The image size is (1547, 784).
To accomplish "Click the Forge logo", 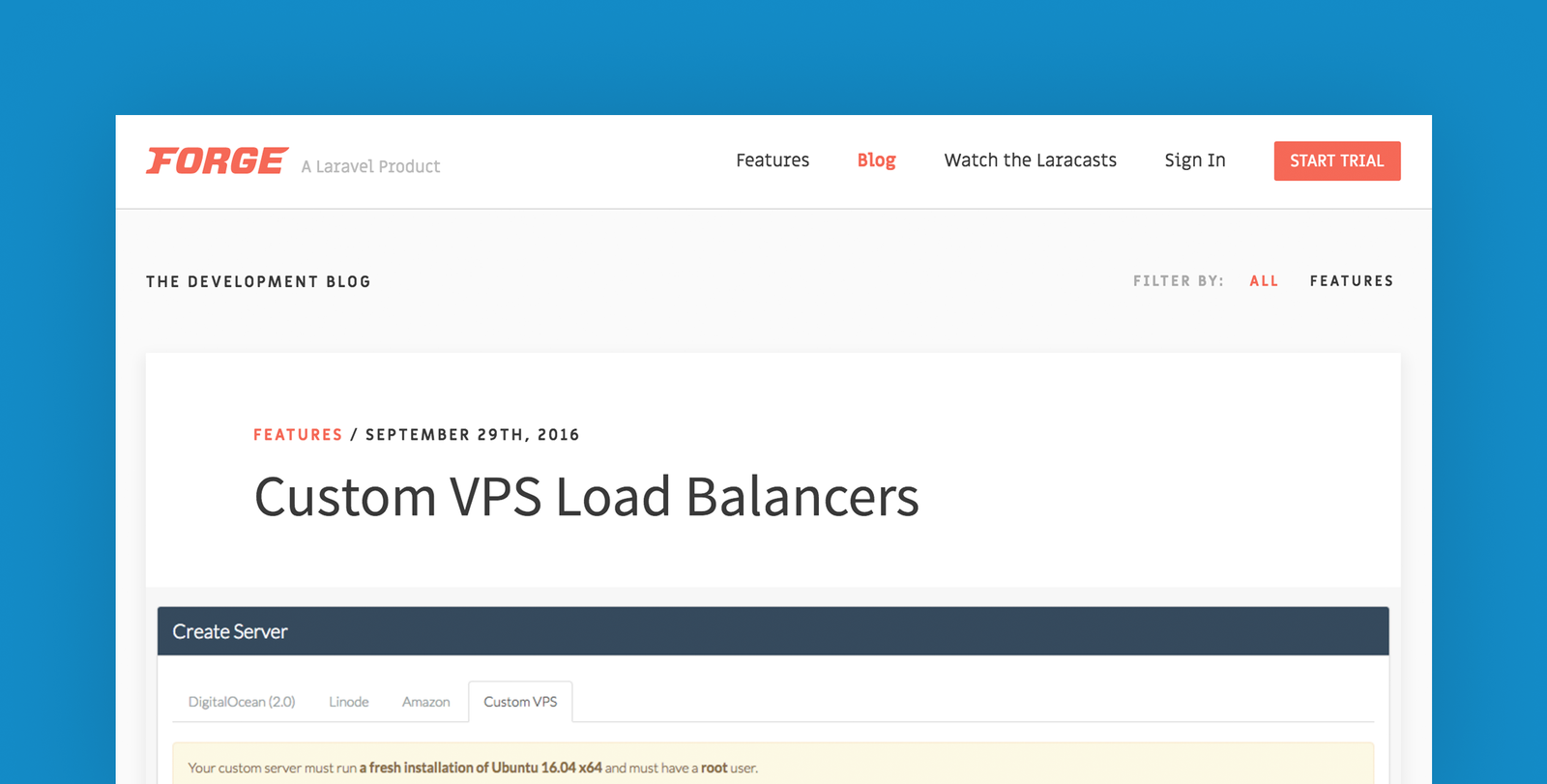I will pyautogui.click(x=218, y=160).
